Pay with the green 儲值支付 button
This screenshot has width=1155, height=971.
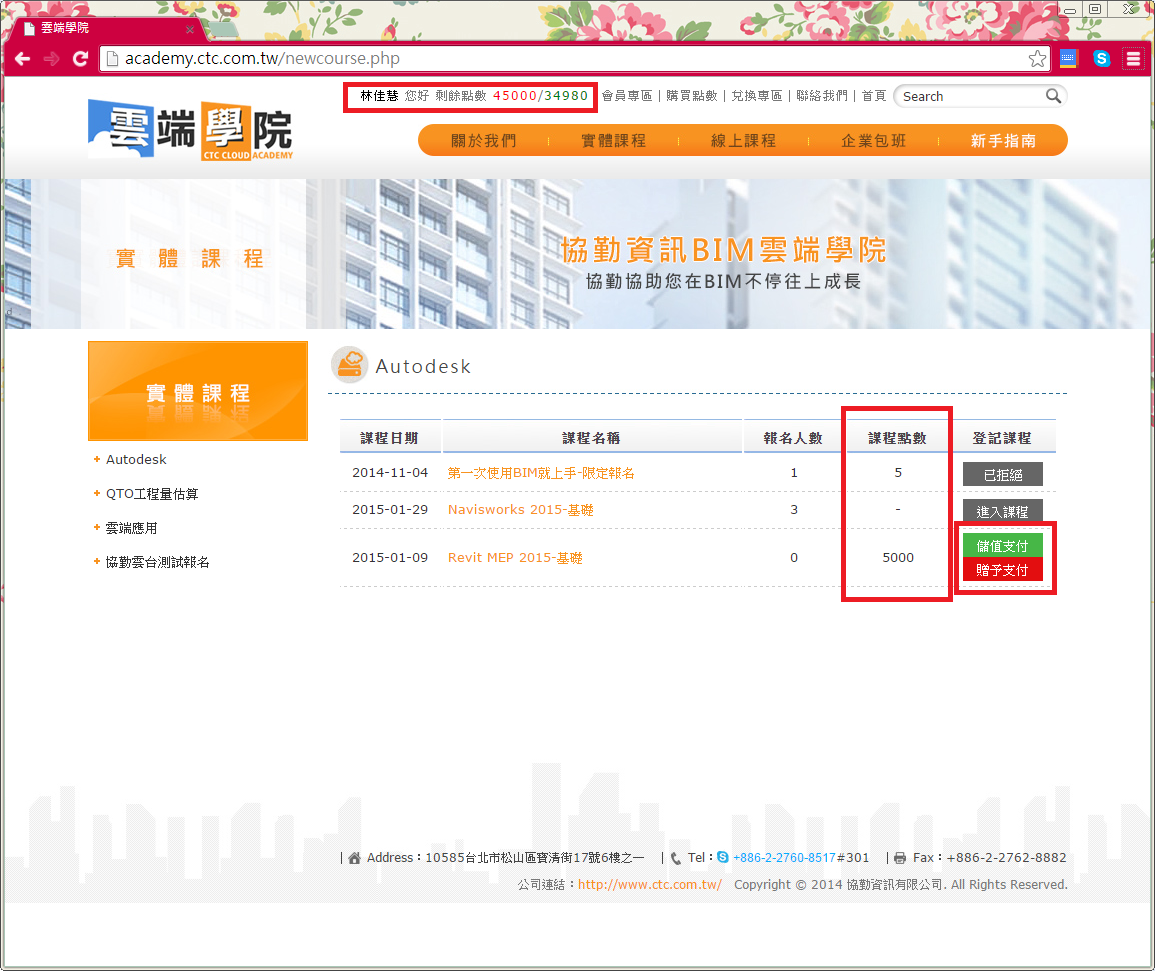[1002, 546]
